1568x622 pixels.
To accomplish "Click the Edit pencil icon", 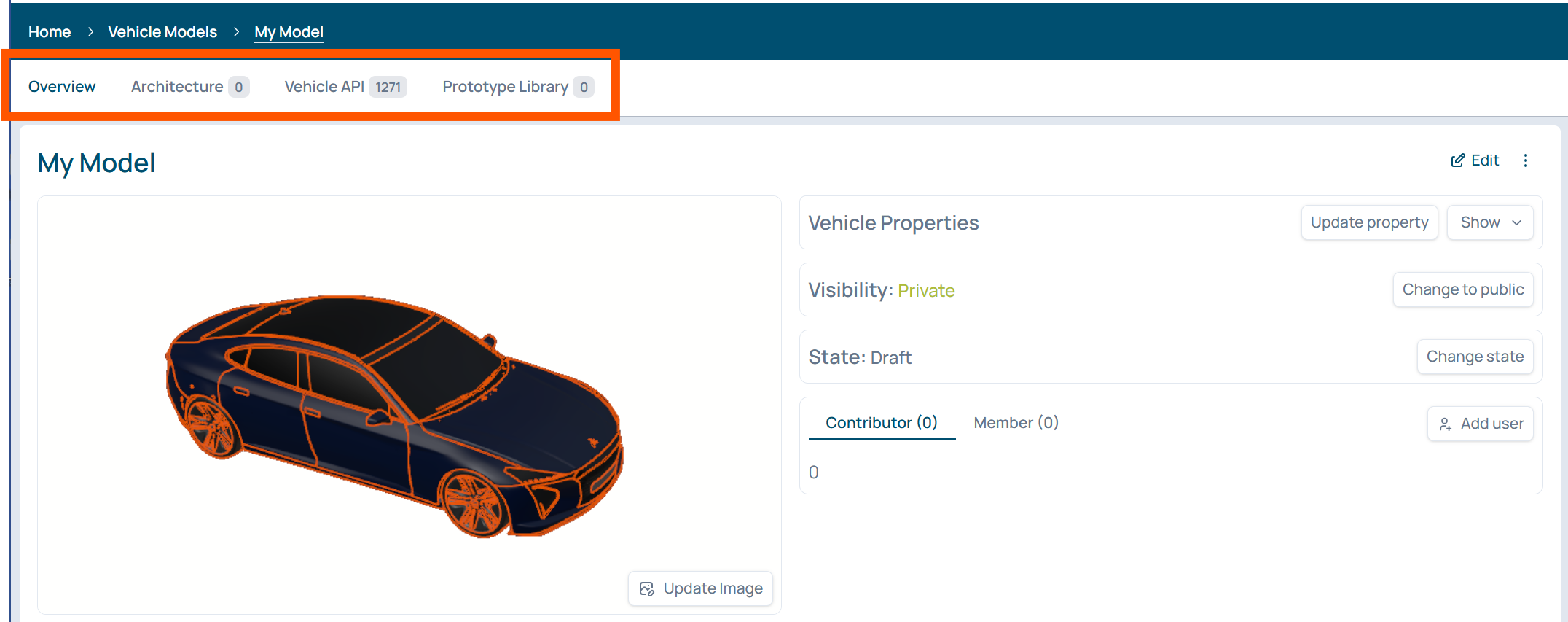I will (x=1457, y=161).
